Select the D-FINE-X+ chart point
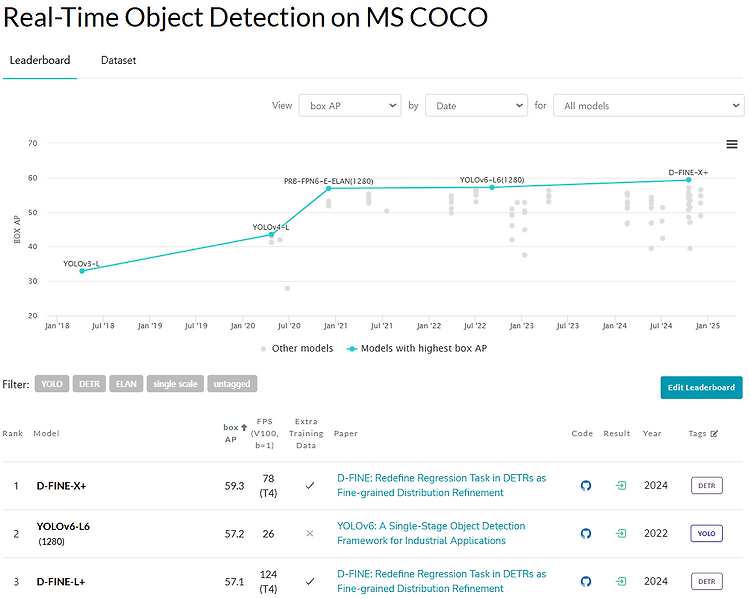This screenshot has width=750, height=598. (x=688, y=180)
